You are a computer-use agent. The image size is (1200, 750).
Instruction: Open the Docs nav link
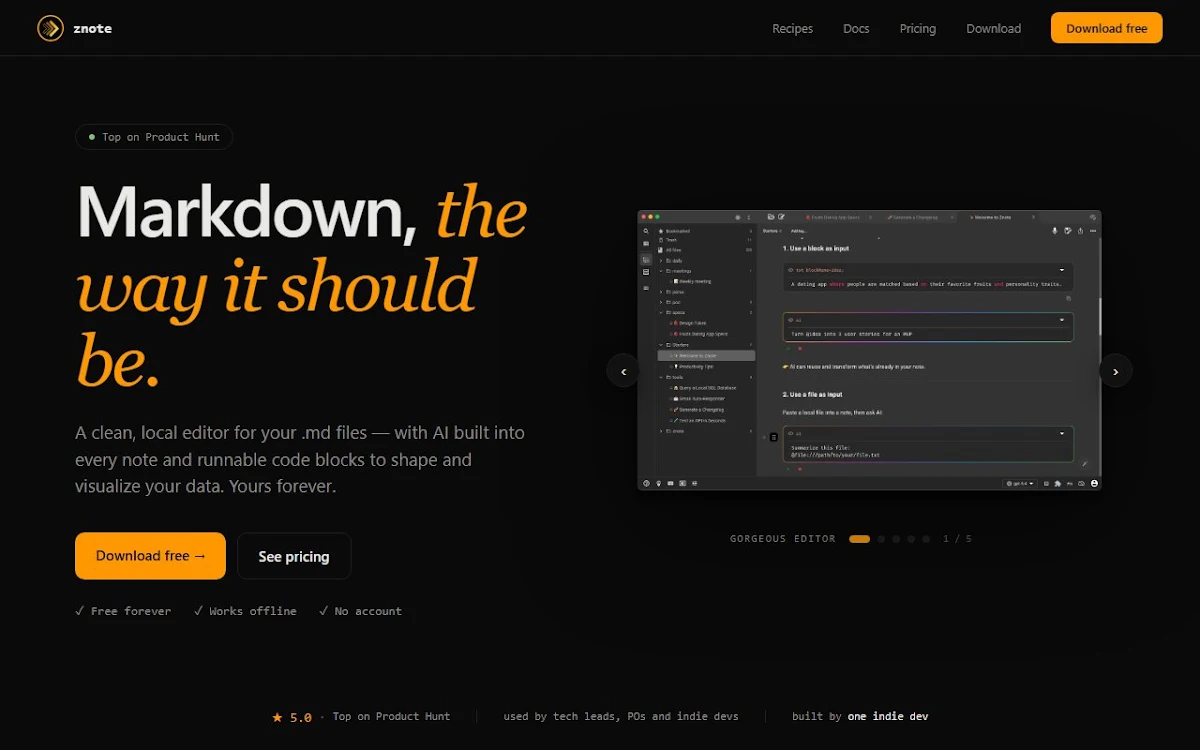tap(856, 29)
